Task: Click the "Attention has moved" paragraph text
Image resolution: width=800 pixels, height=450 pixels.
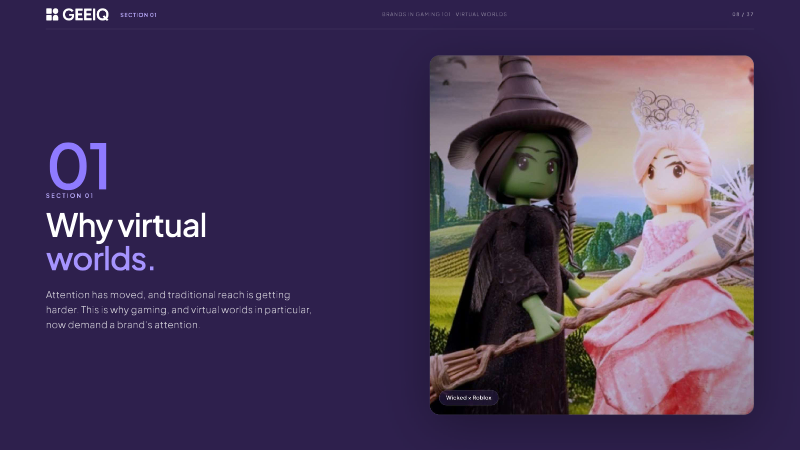Action: [x=179, y=310]
